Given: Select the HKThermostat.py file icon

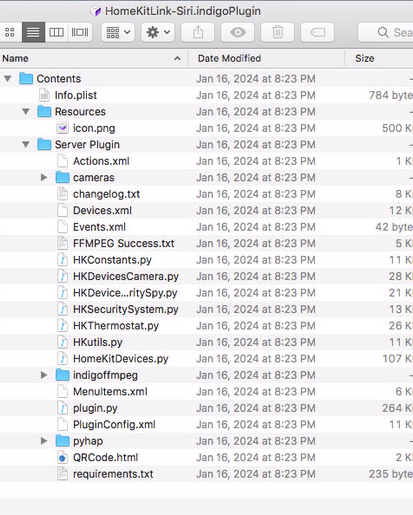Looking at the screenshot, I should (x=62, y=326).
